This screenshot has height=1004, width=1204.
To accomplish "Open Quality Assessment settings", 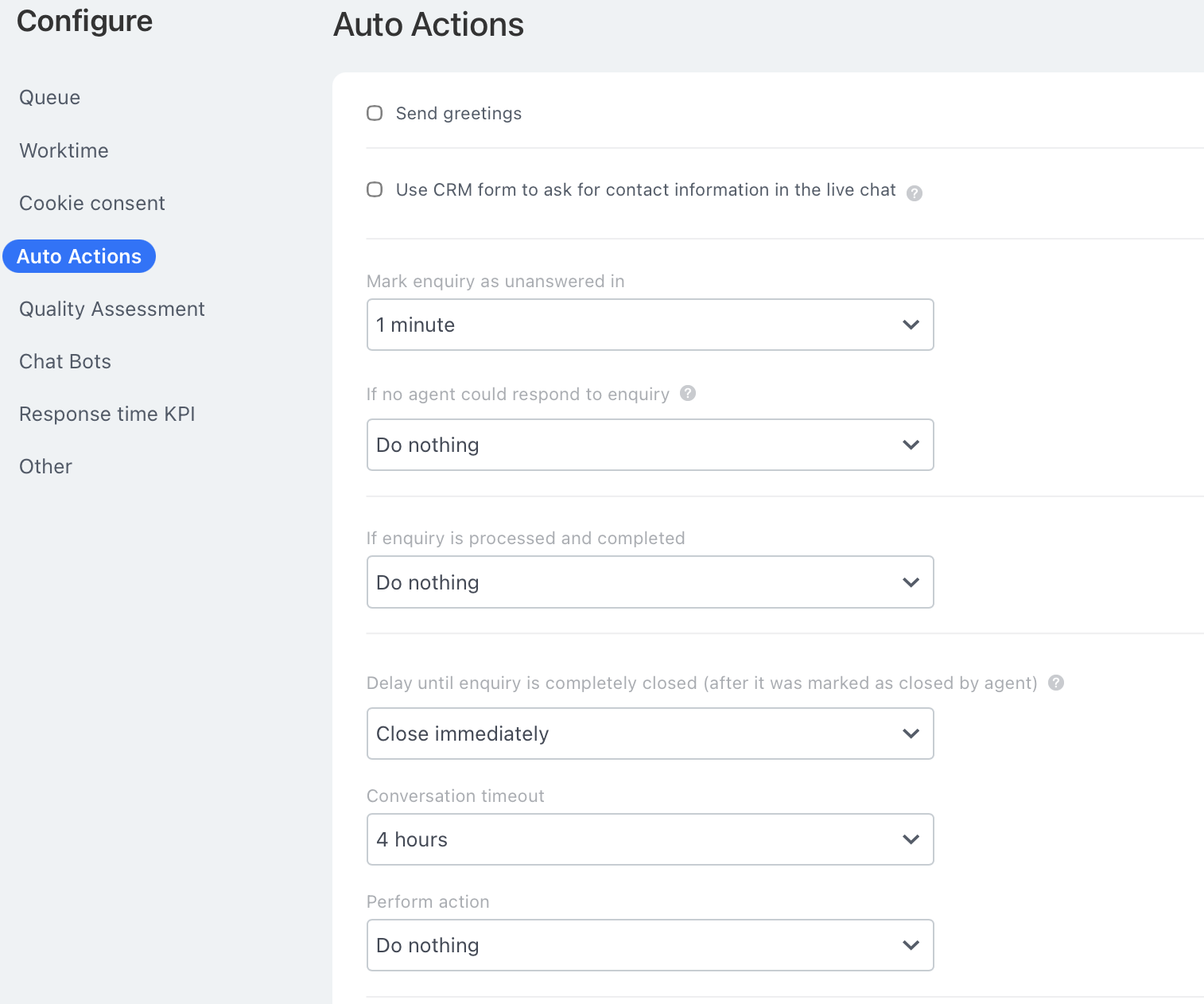I will click(x=112, y=309).
